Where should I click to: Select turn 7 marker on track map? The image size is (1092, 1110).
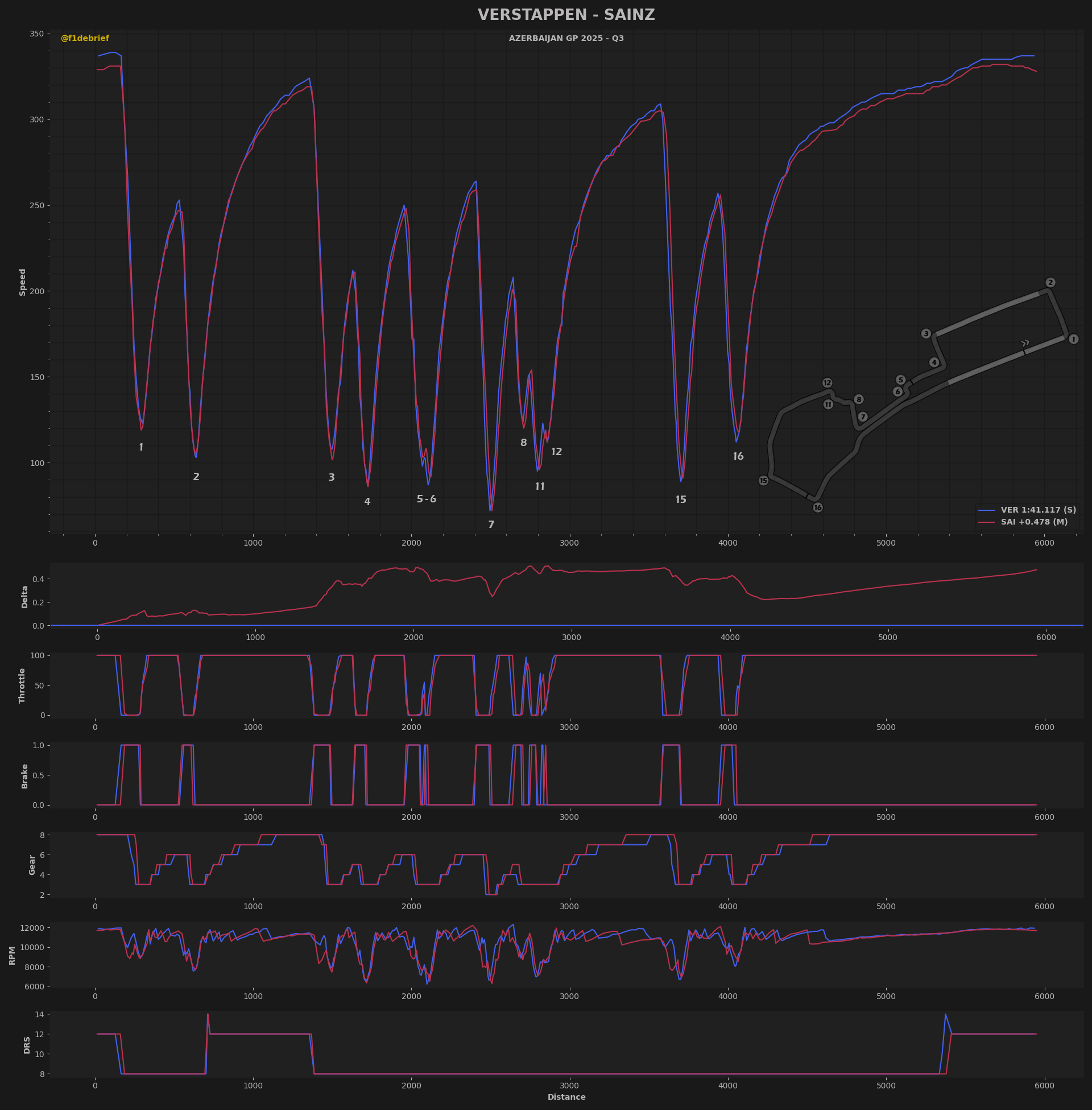[x=863, y=417]
